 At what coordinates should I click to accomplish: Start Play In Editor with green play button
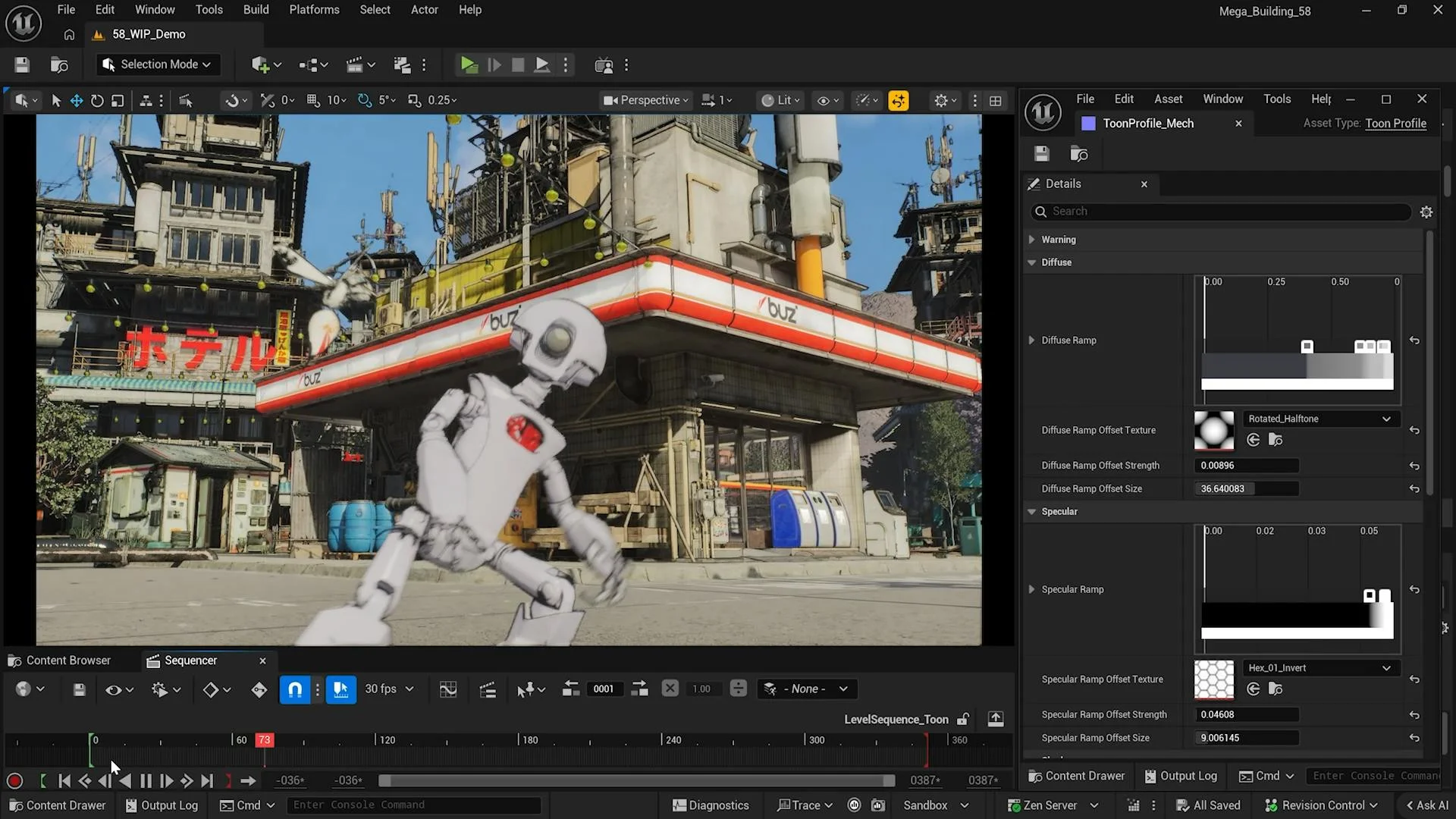pos(469,65)
